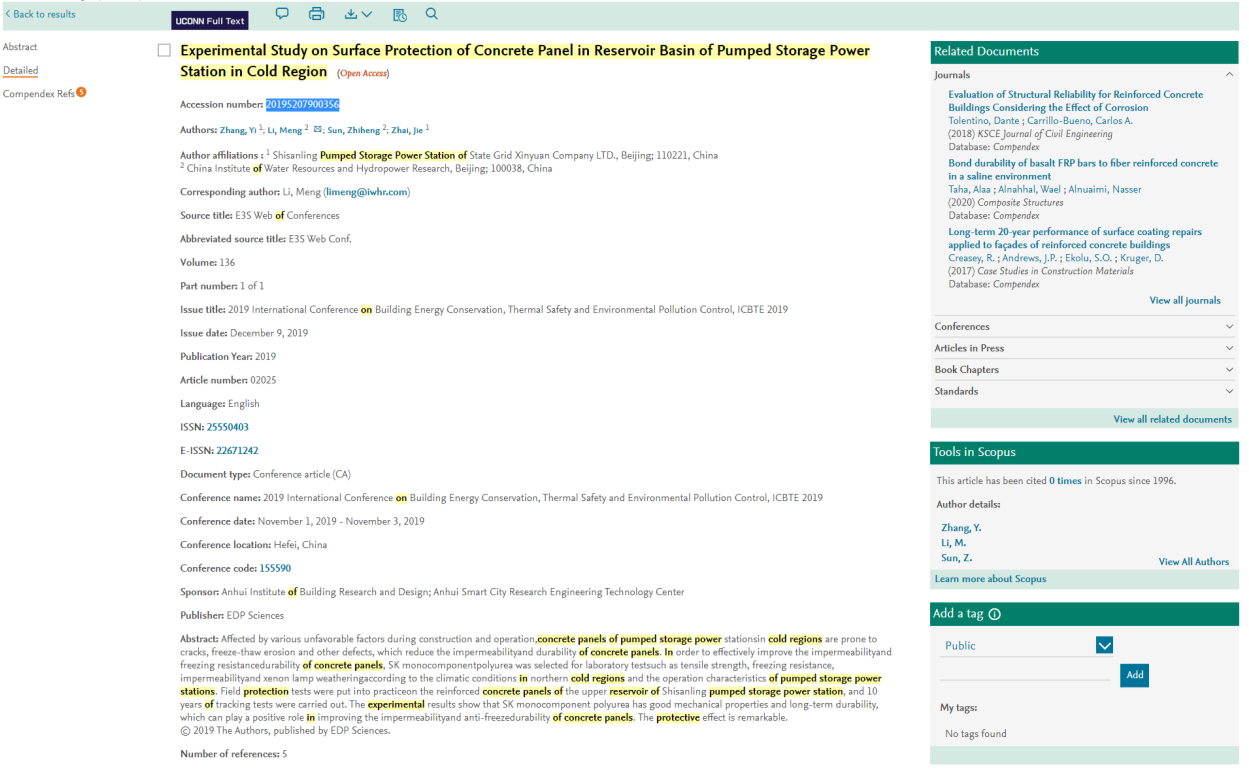The height and width of the screenshot is (772, 1249).
Task: Open the 0 times cited link
Action: (x=1065, y=481)
